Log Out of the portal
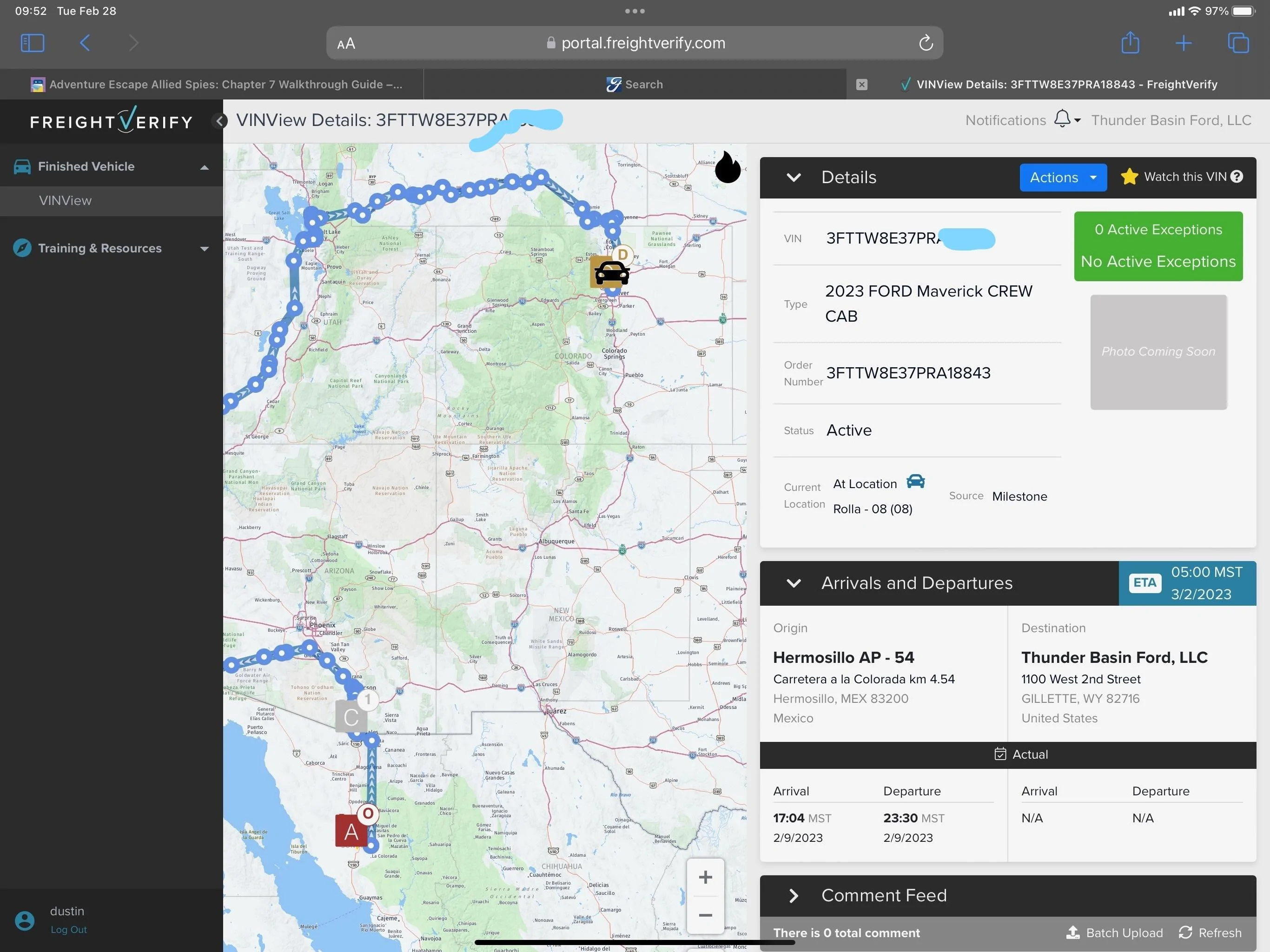 [x=69, y=930]
